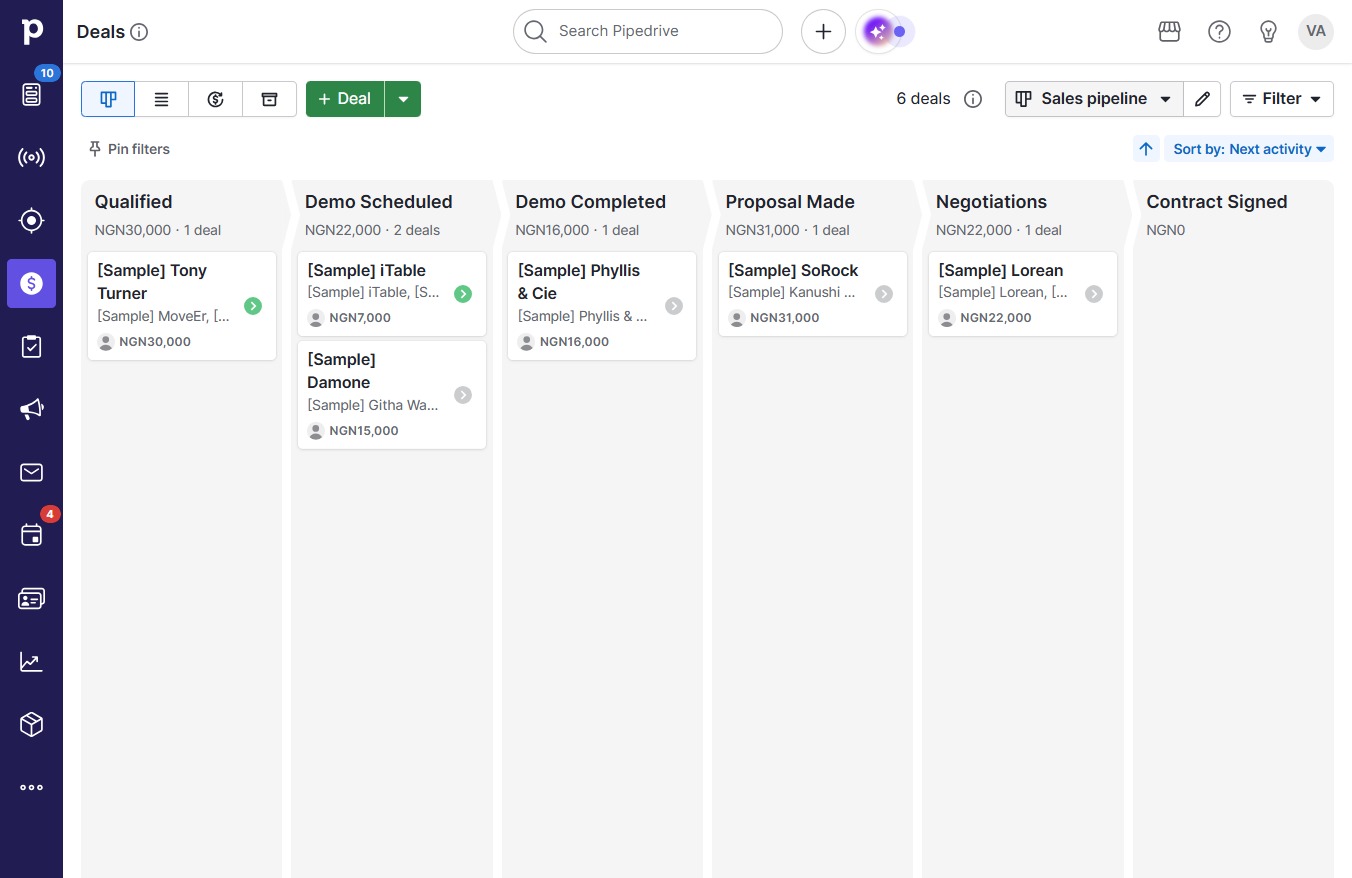Open the AI assistant sparkle icon
The height and width of the screenshot is (878, 1352).
click(878, 32)
